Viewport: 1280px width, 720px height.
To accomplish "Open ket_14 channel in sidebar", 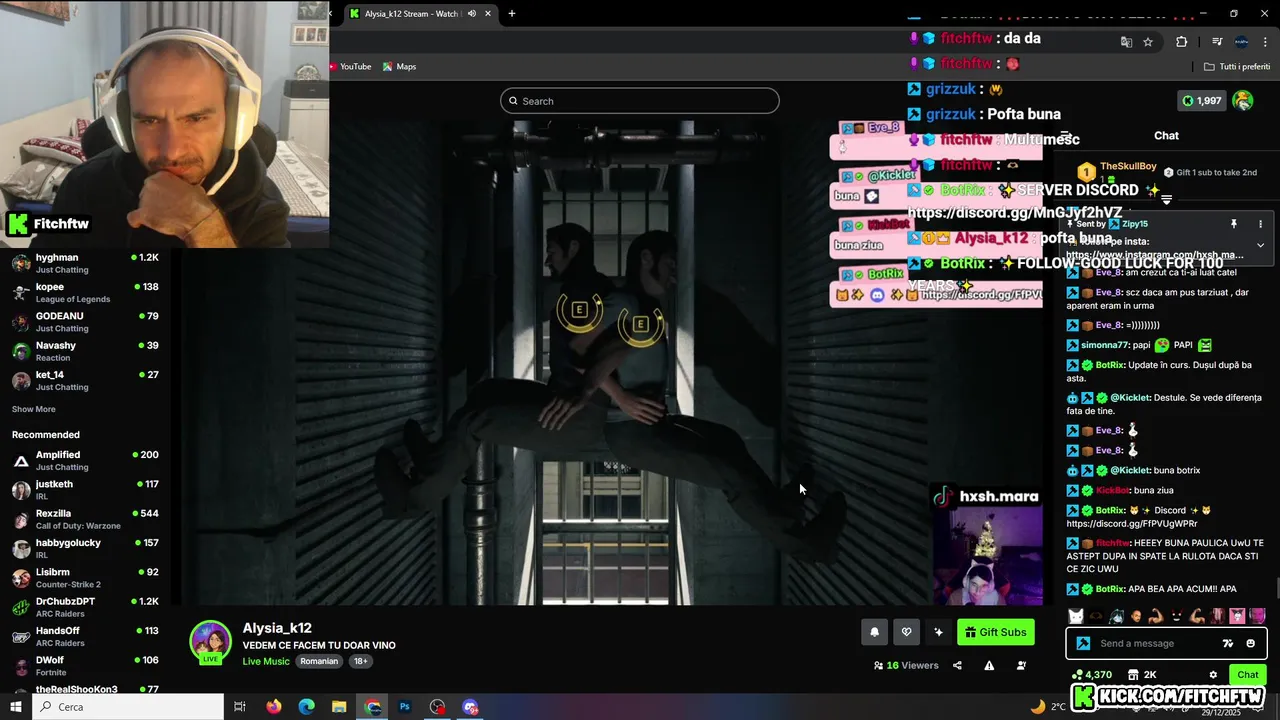I will (85, 380).
